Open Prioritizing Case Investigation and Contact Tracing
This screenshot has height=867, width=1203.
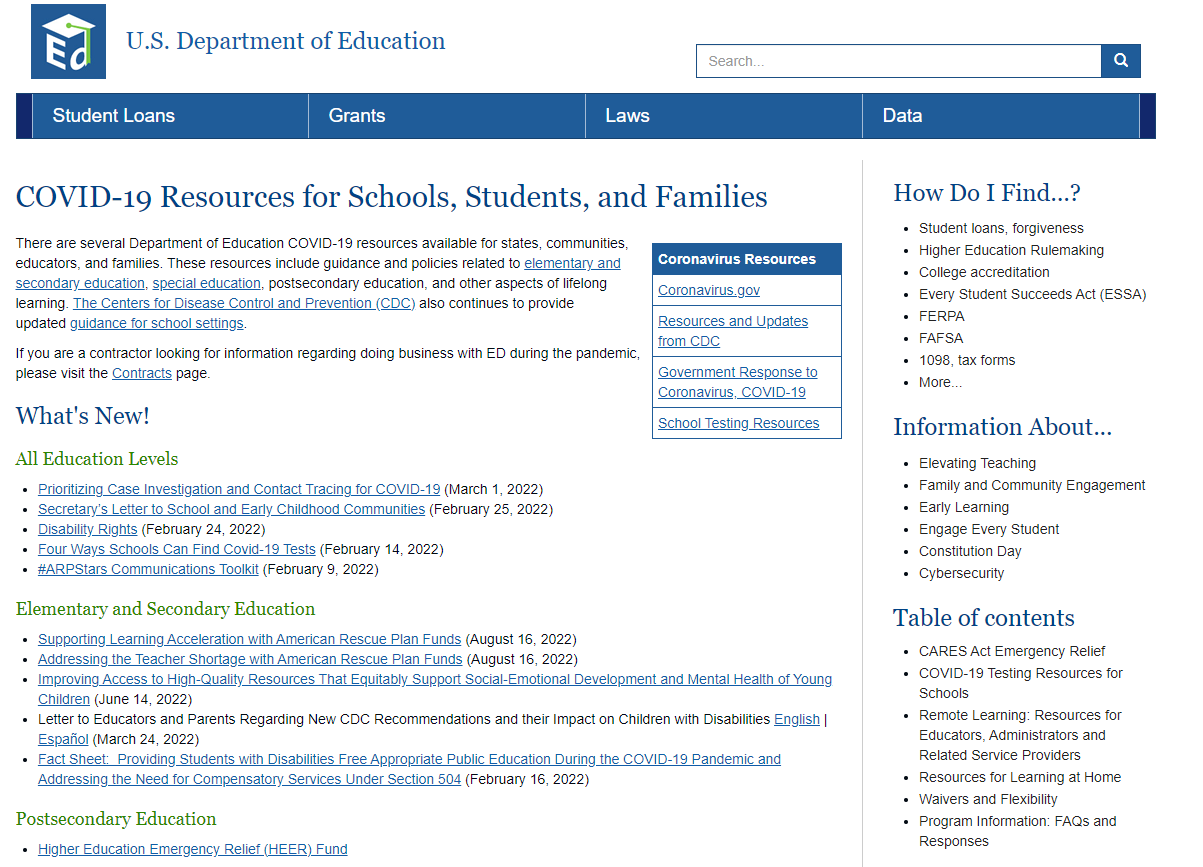(x=239, y=489)
